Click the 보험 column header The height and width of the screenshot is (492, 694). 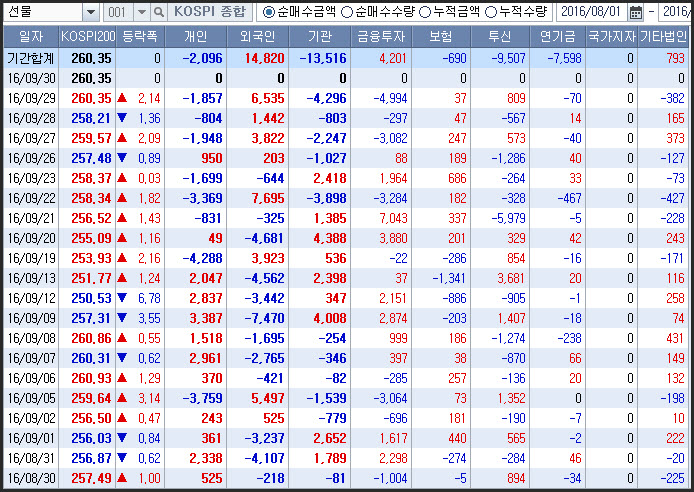coord(441,37)
